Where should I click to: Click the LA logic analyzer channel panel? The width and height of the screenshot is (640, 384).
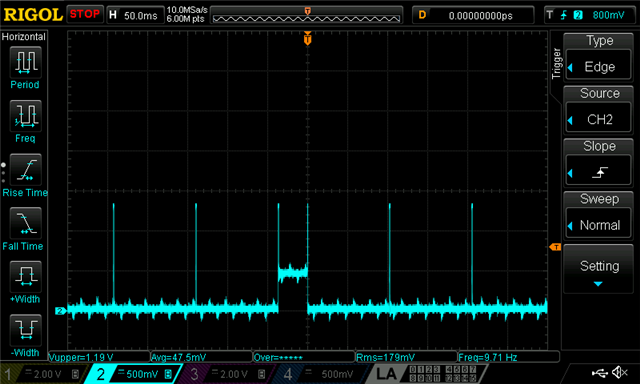(x=427, y=374)
